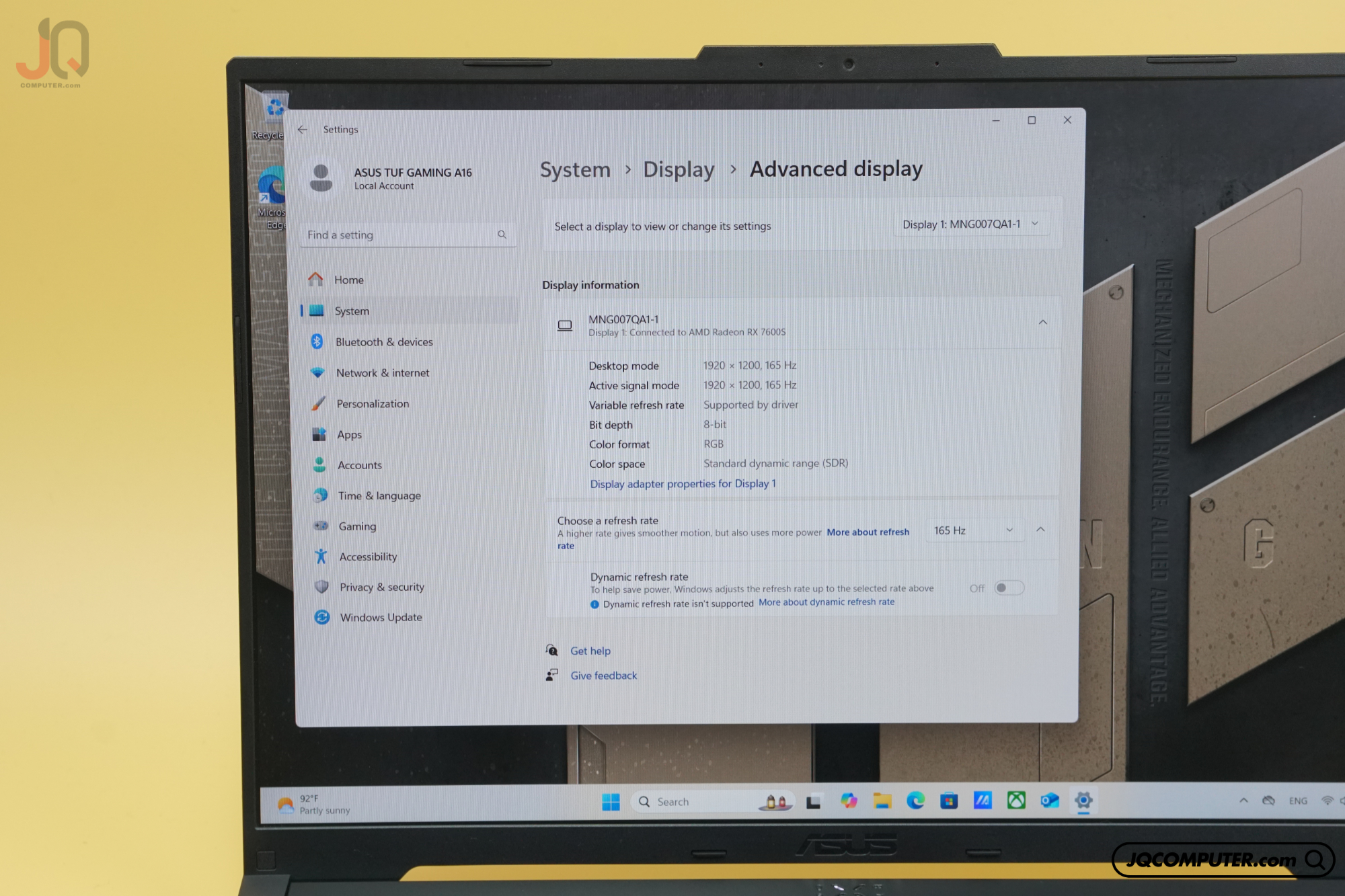Image resolution: width=1345 pixels, height=896 pixels.
Task: Click the 8-bit Bit depth value
Action: click(715, 425)
